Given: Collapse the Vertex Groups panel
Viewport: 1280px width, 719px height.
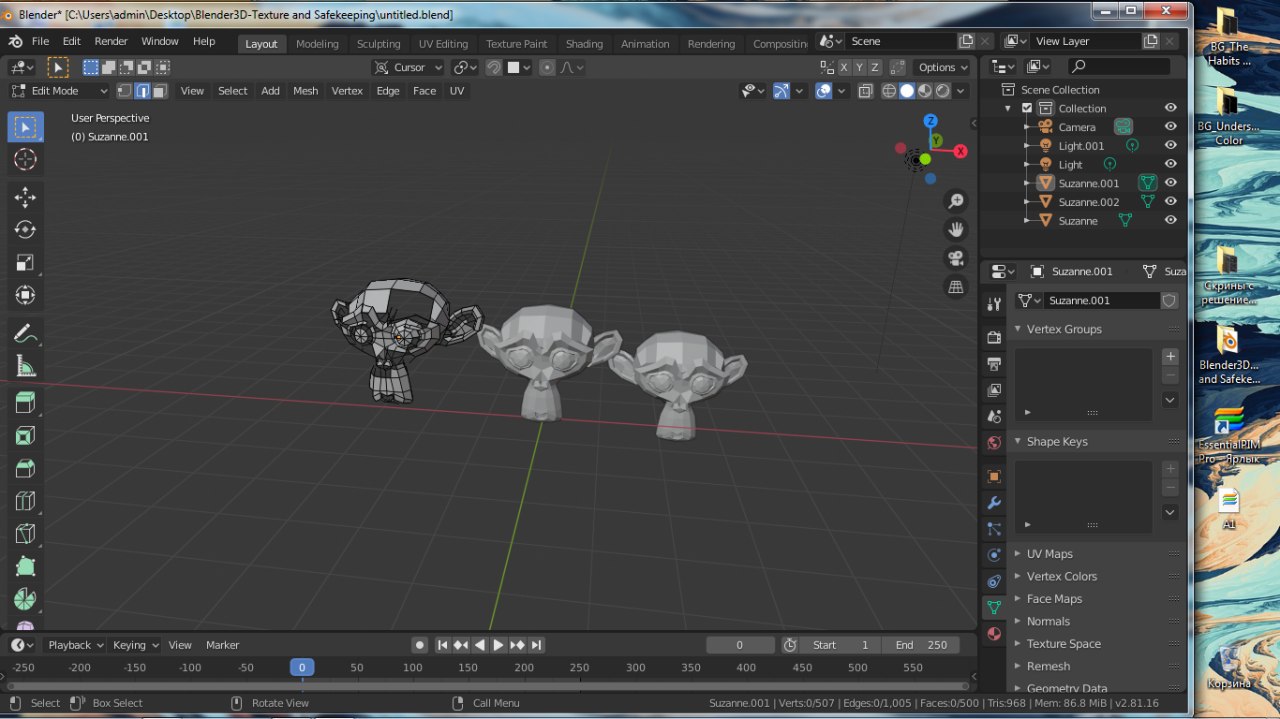Looking at the screenshot, I should coord(1017,329).
